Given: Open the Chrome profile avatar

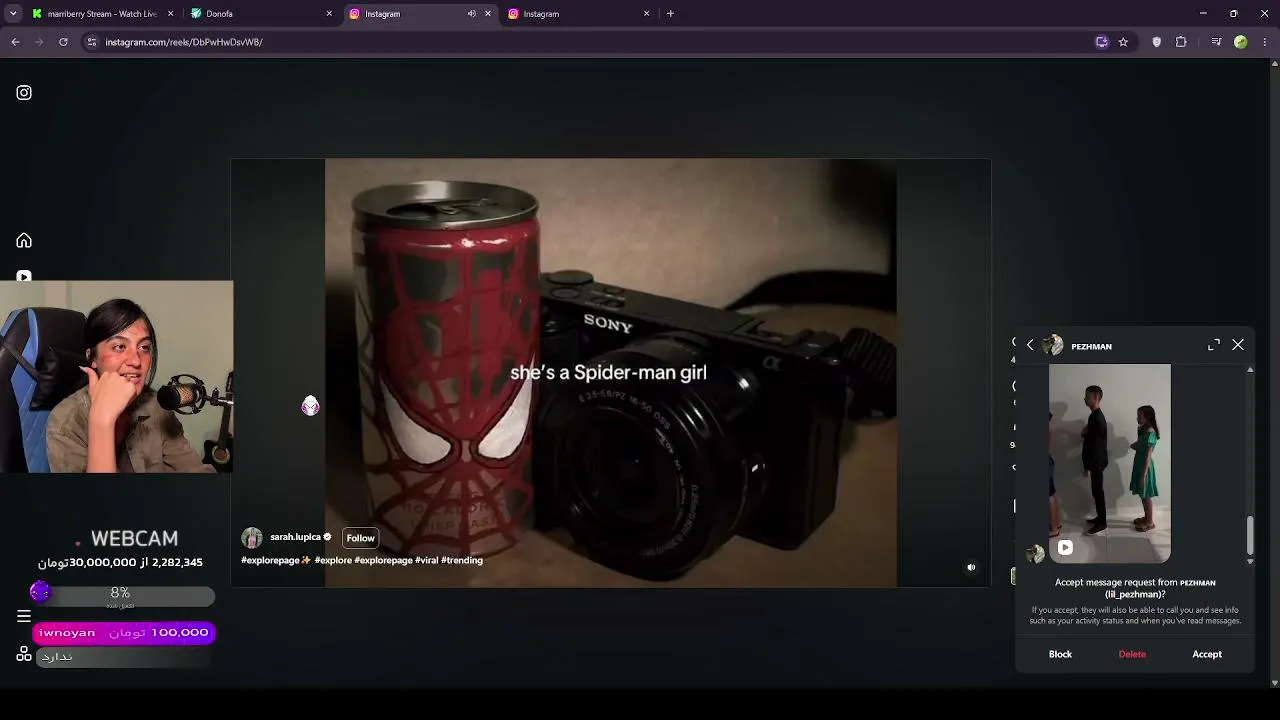Looking at the screenshot, I should [1241, 42].
